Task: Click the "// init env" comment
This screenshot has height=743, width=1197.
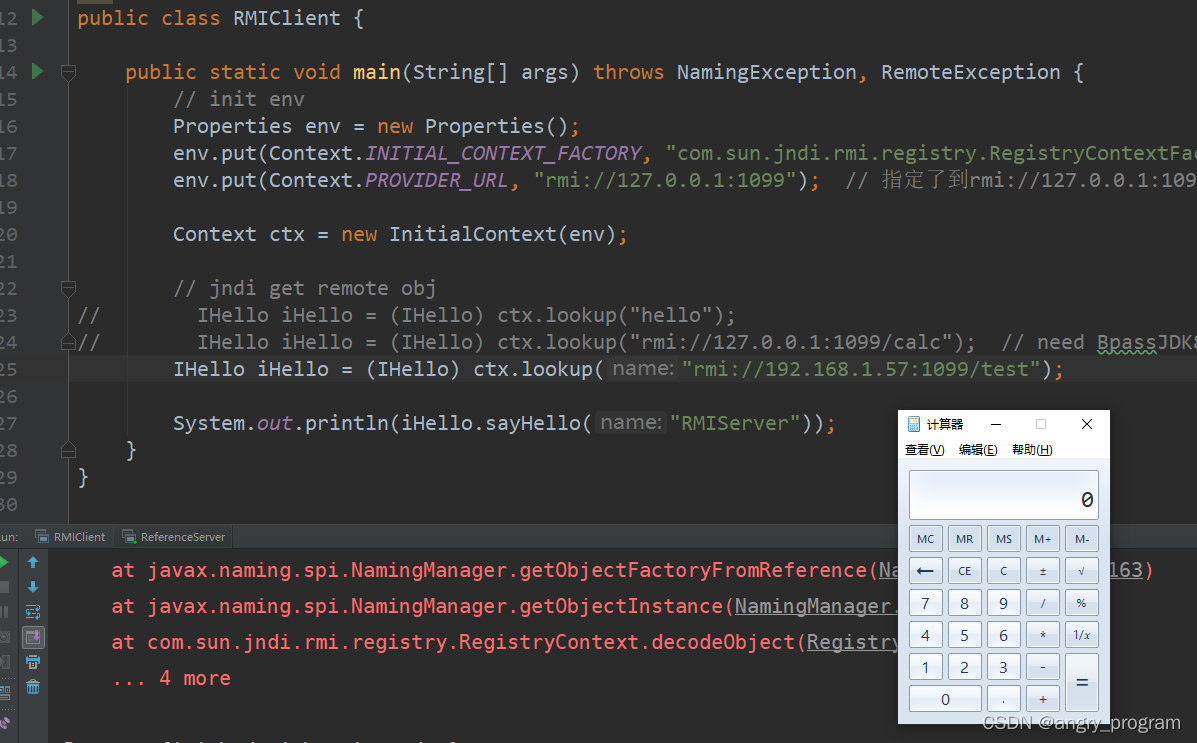Action: (x=239, y=99)
